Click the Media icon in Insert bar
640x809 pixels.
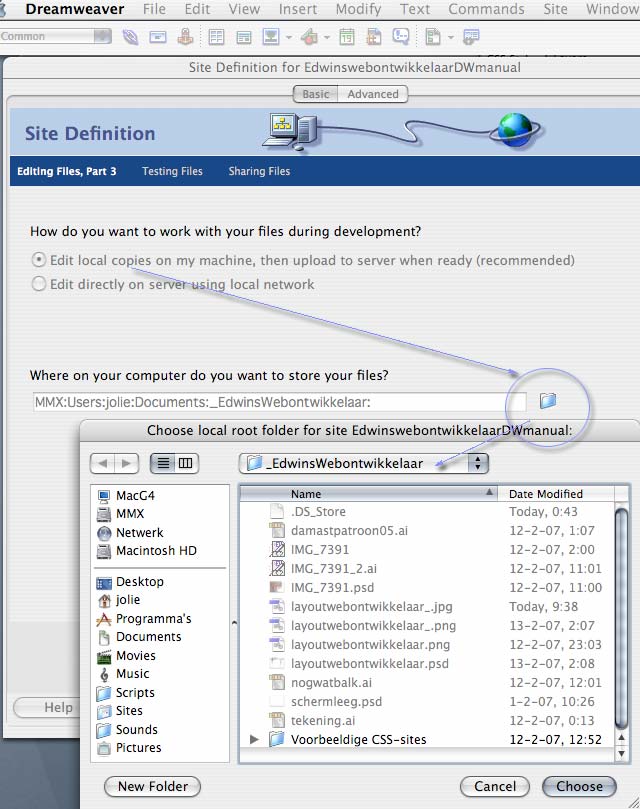tap(309, 37)
